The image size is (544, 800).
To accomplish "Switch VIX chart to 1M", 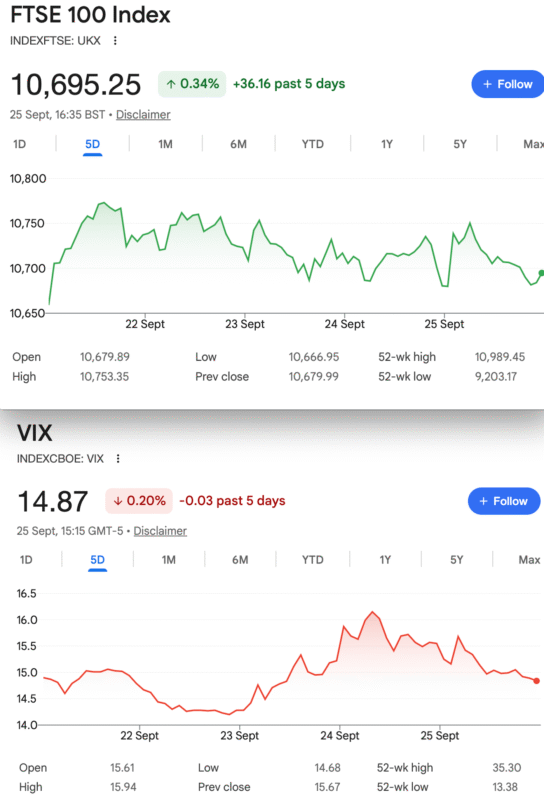I will 169,560.
